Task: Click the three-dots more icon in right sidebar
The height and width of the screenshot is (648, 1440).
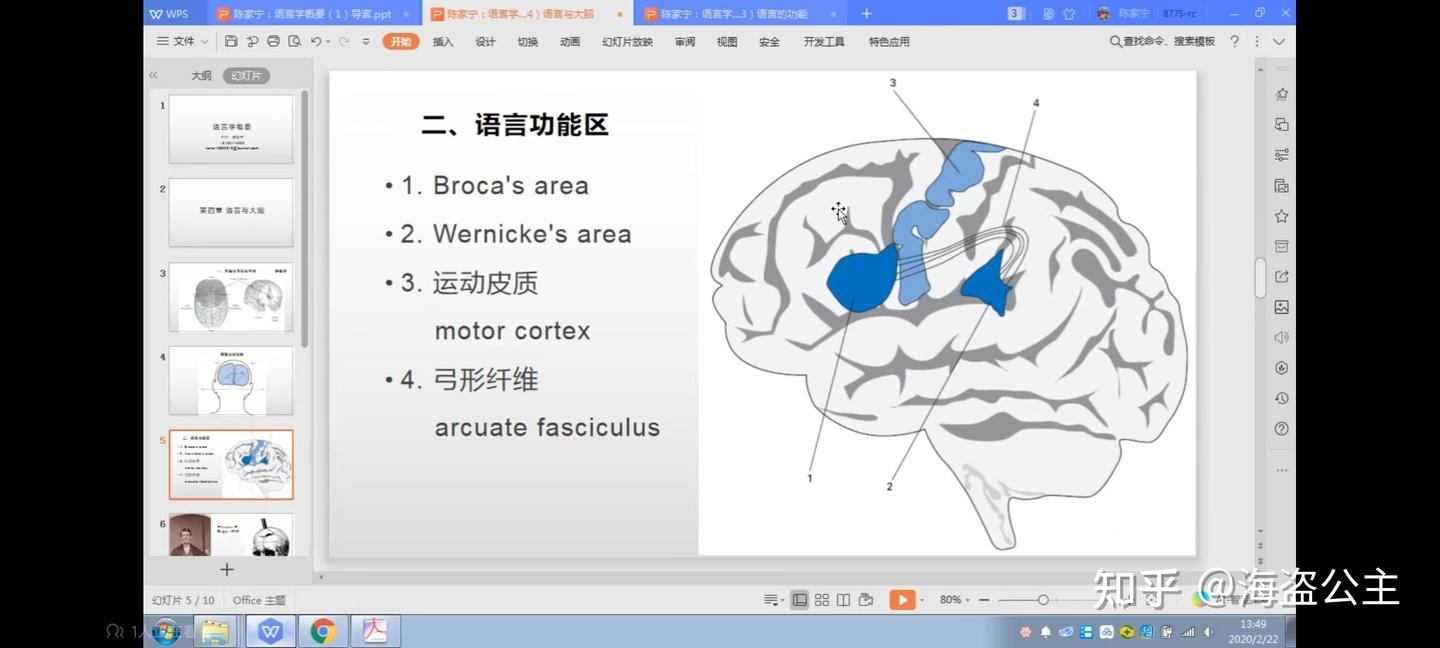Action: point(1281,470)
